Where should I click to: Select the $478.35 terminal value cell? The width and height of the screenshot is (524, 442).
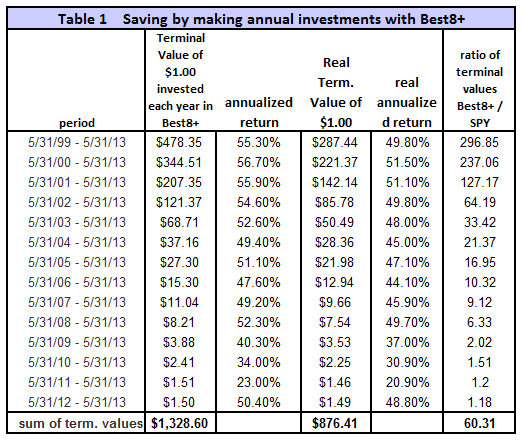[x=179, y=143]
